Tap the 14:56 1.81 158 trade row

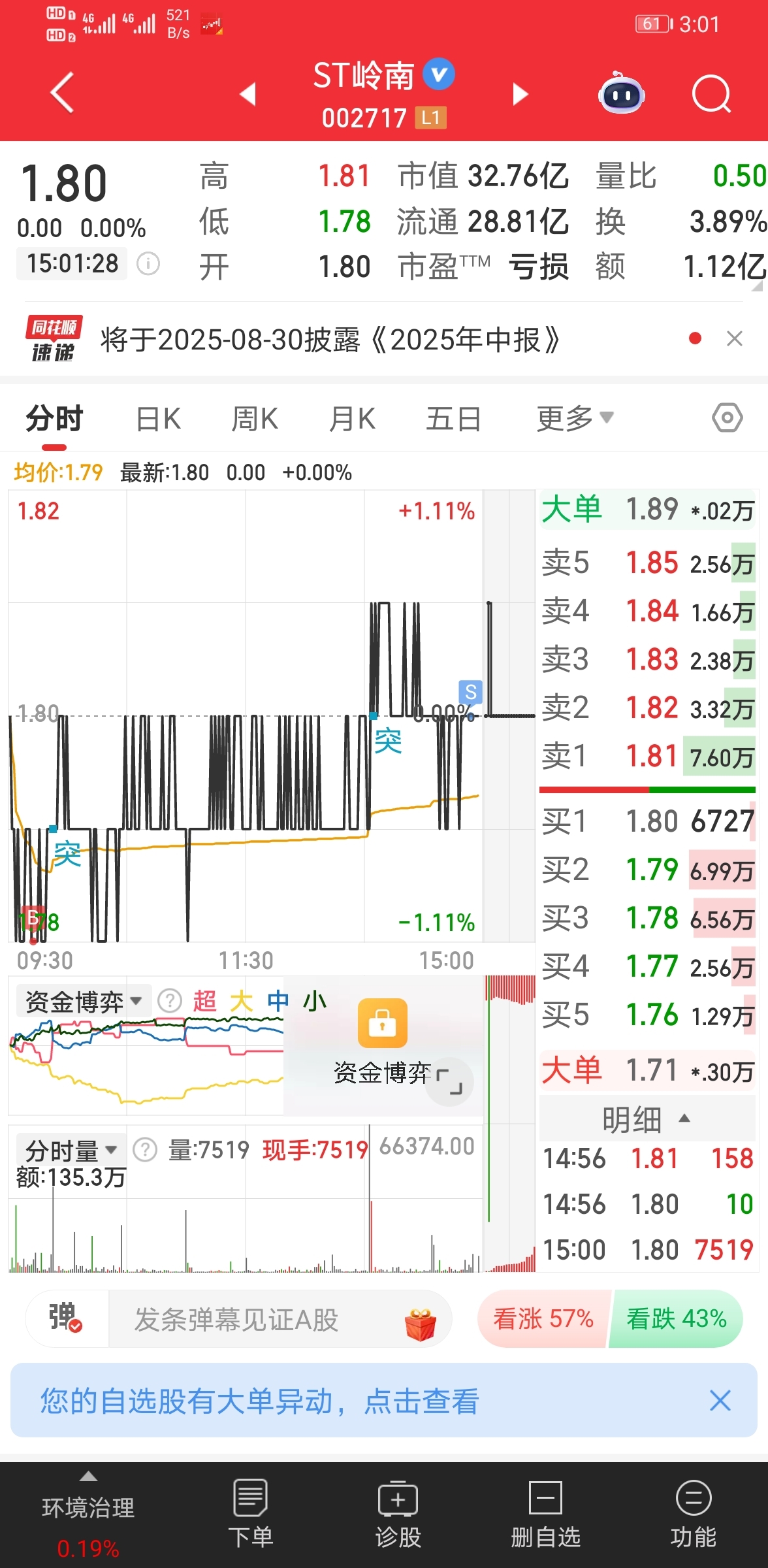[648, 1158]
